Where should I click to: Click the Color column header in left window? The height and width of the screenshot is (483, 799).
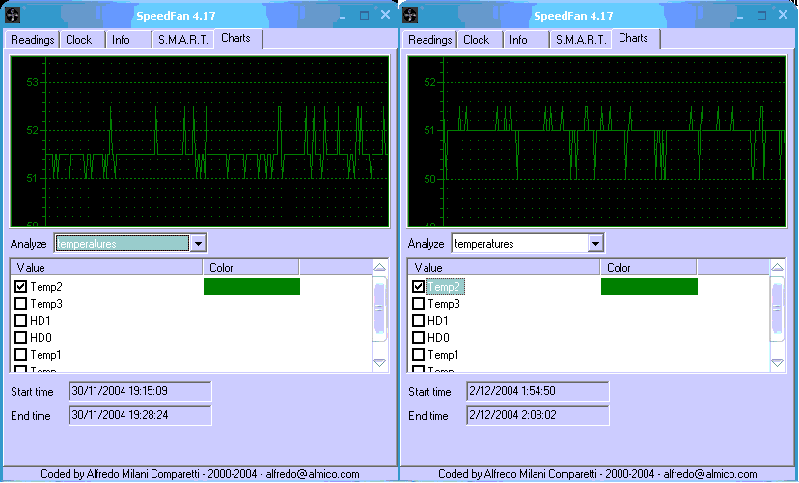pos(251,267)
